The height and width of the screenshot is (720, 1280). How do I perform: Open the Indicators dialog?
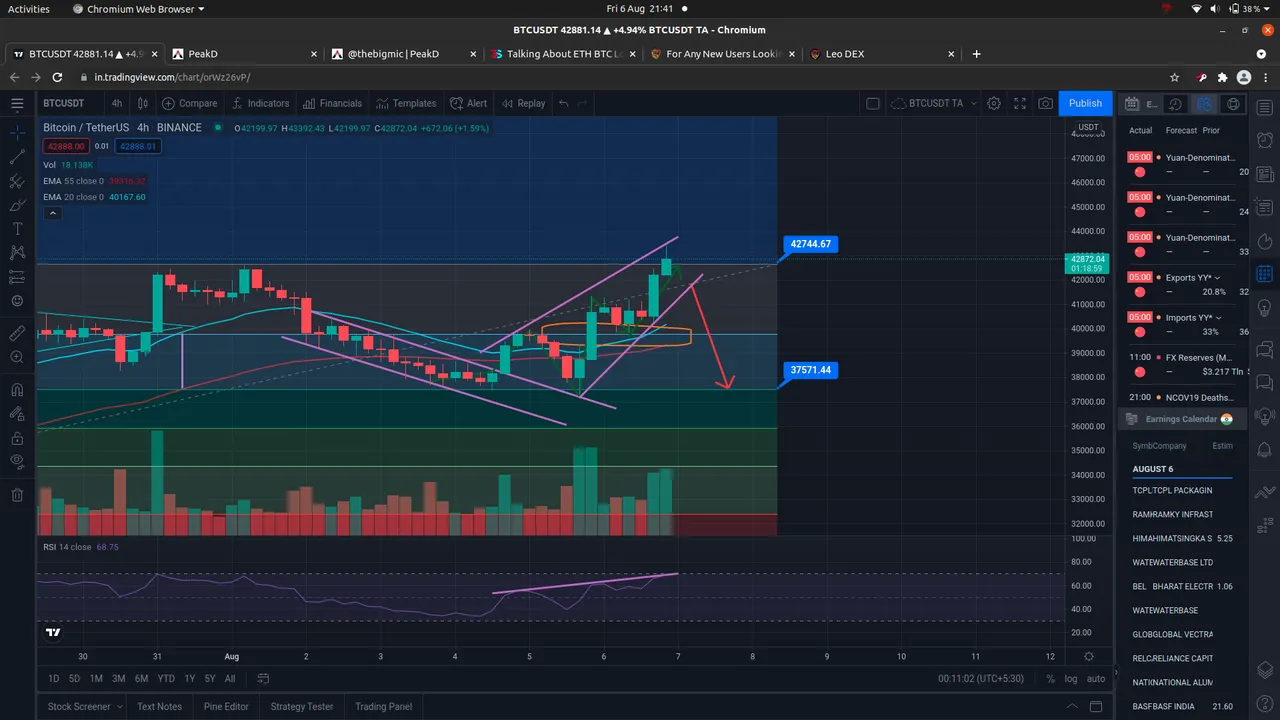click(x=260, y=103)
